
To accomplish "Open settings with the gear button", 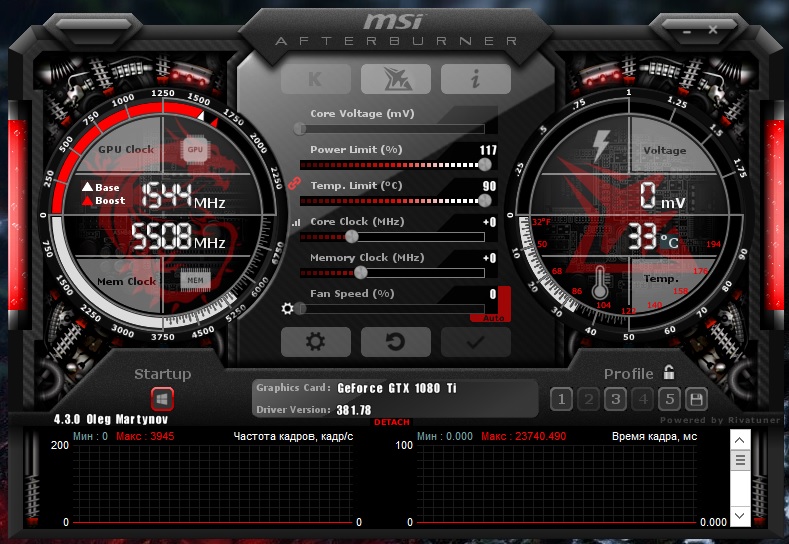I will tap(315, 342).
